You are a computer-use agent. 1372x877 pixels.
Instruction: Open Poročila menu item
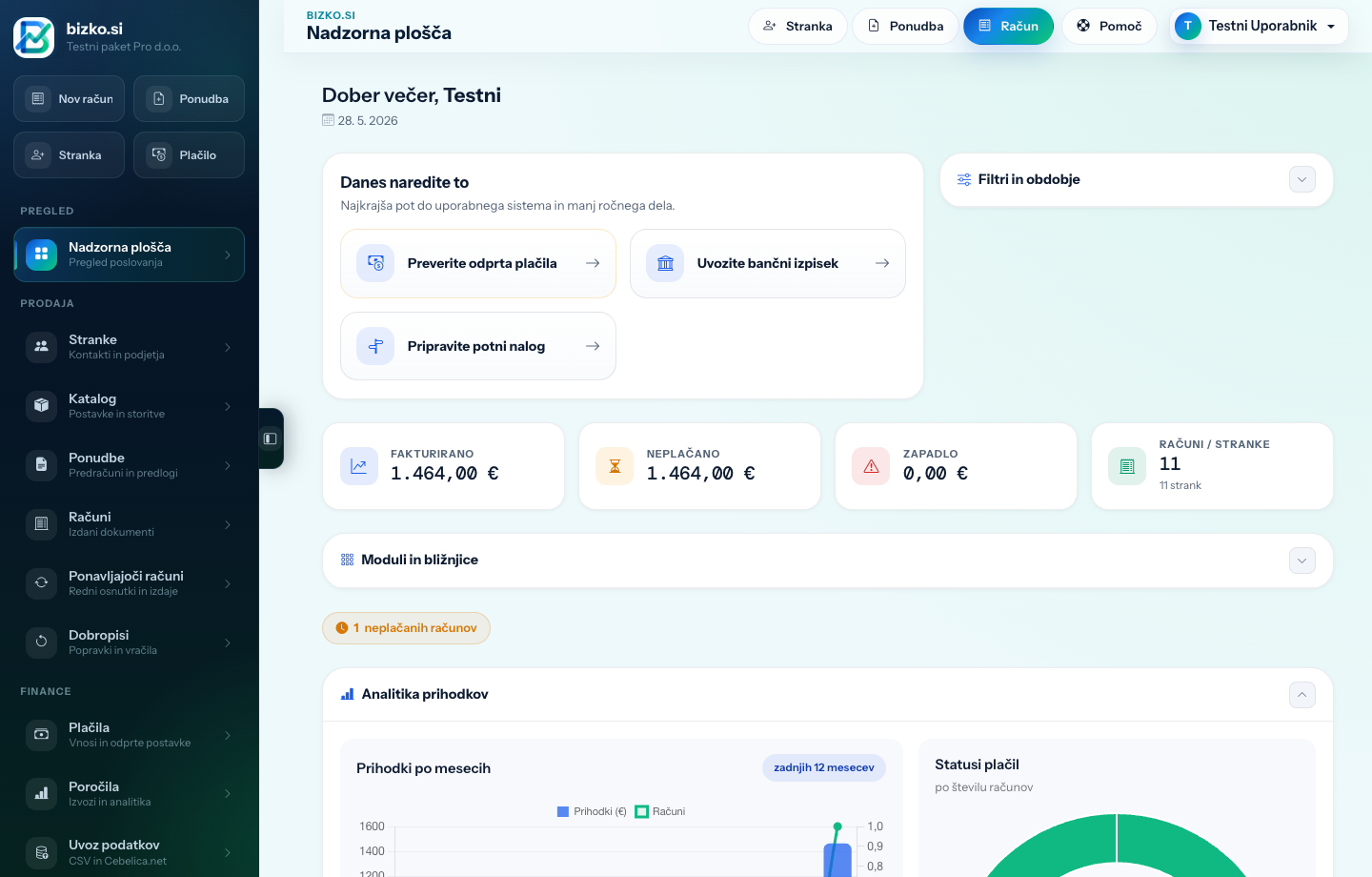(x=129, y=794)
